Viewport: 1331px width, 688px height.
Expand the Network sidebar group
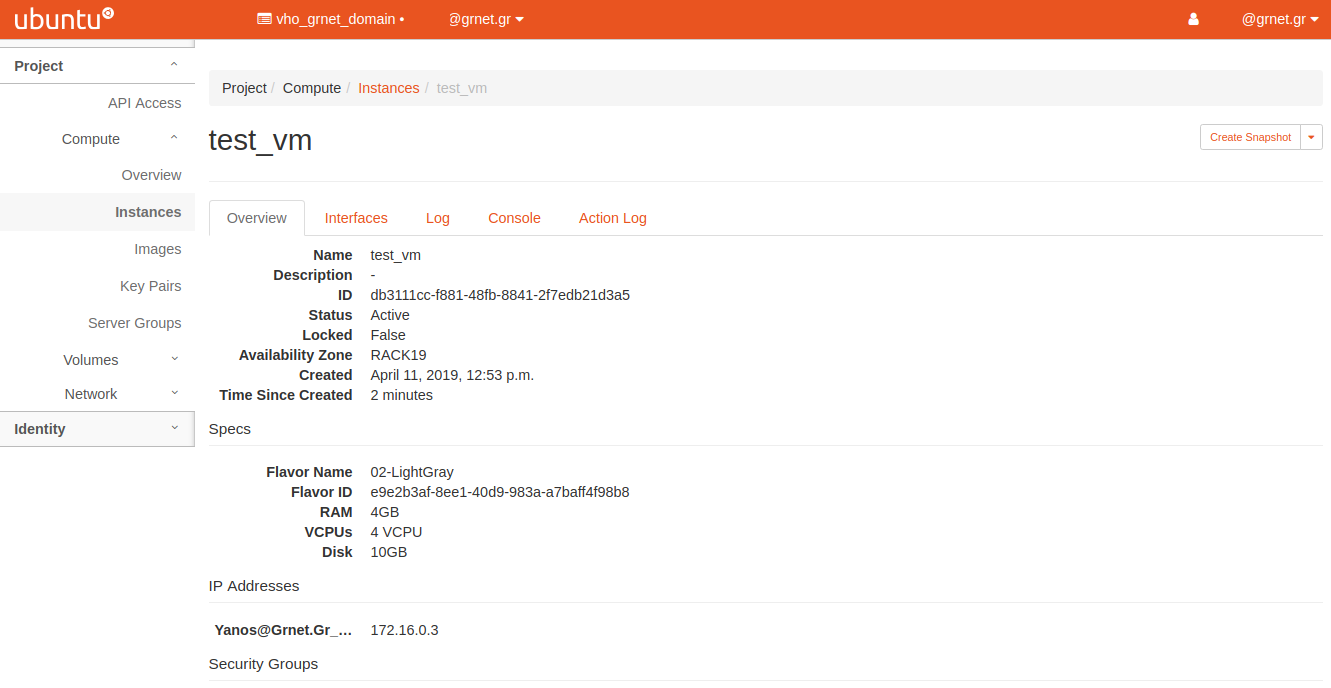tap(120, 394)
